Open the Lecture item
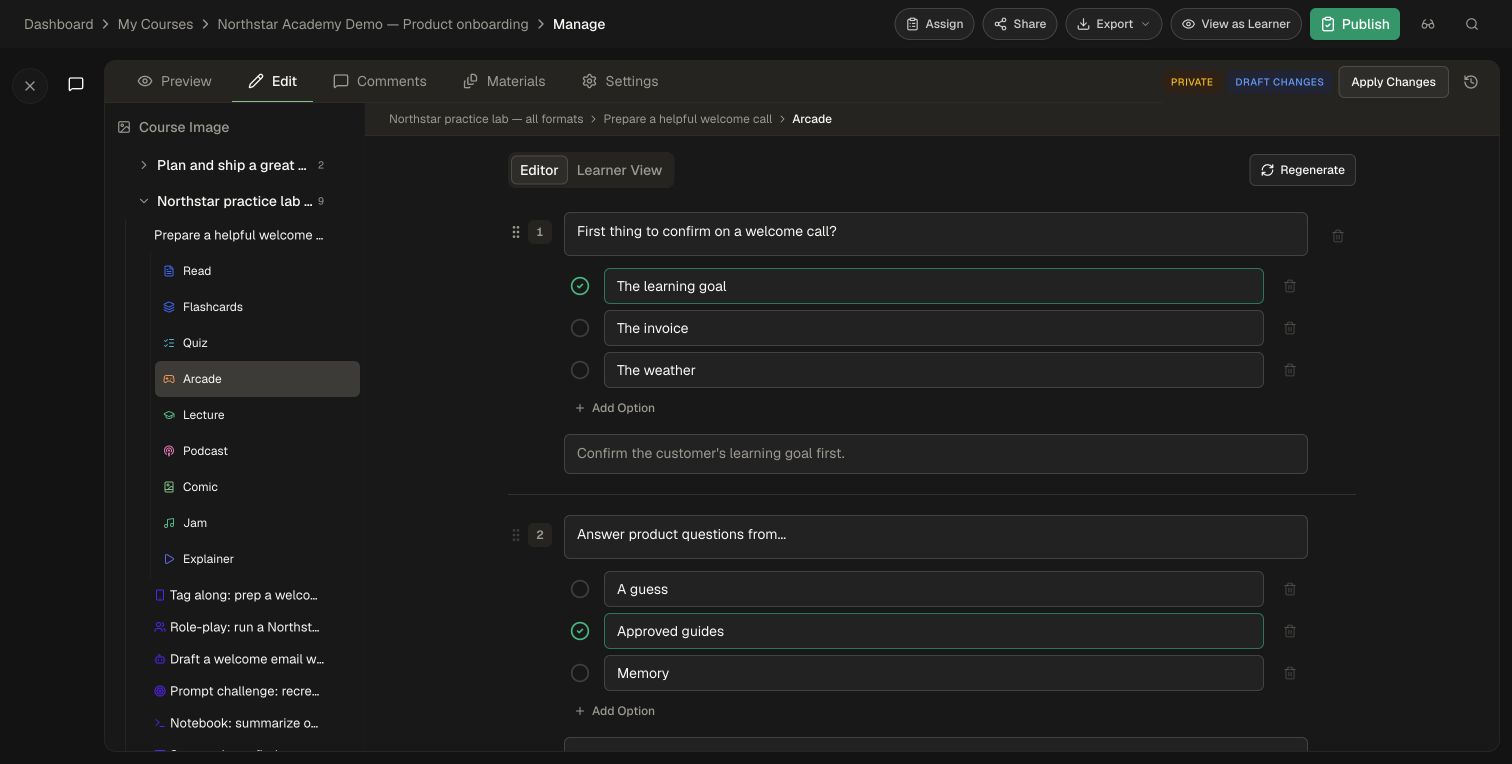Screen dimensions: 1512x764 [257, 415]
